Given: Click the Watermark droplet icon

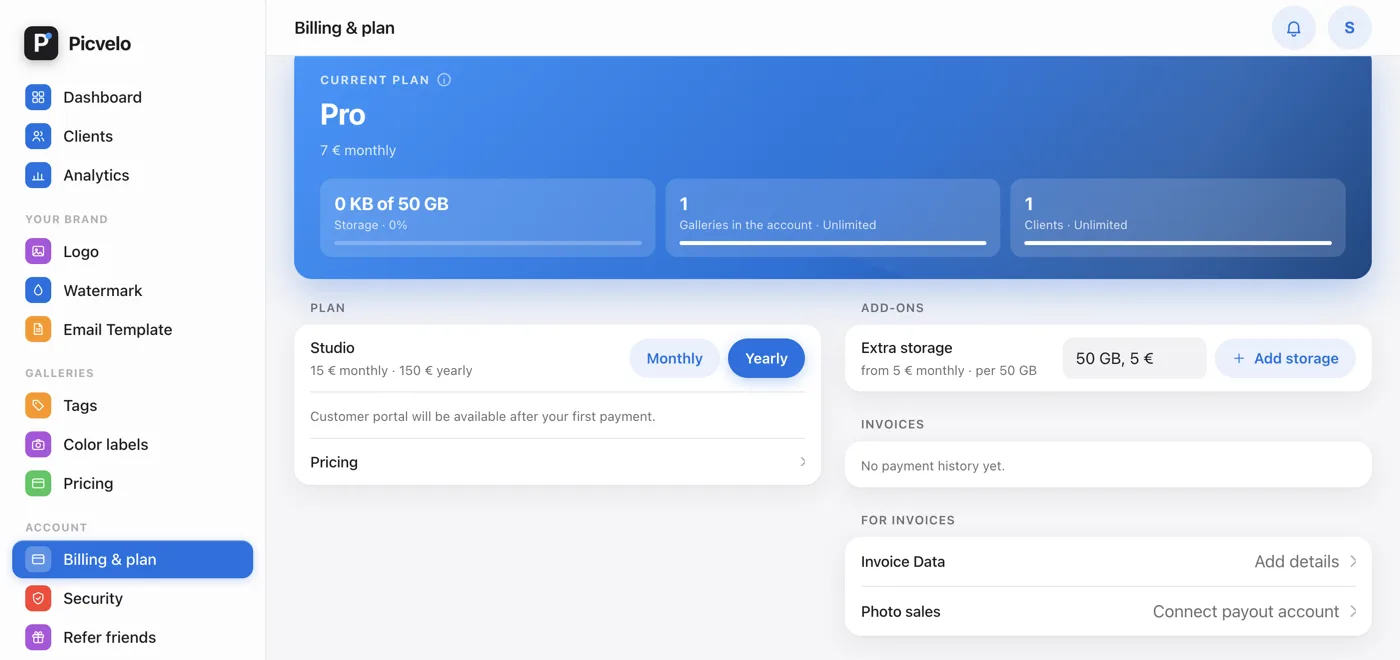Looking at the screenshot, I should (38, 290).
